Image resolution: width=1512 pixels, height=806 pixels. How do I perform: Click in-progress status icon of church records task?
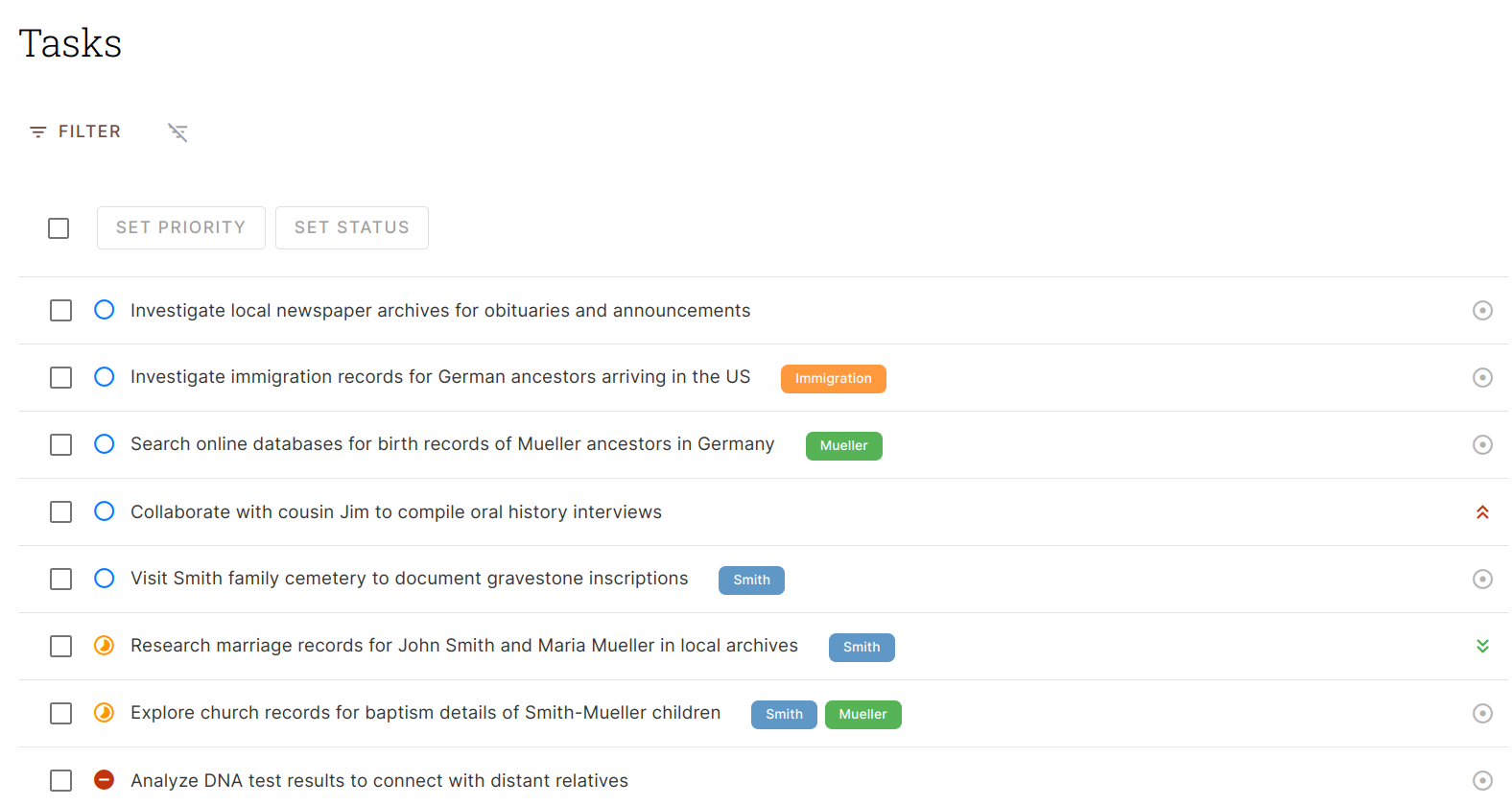point(105,713)
